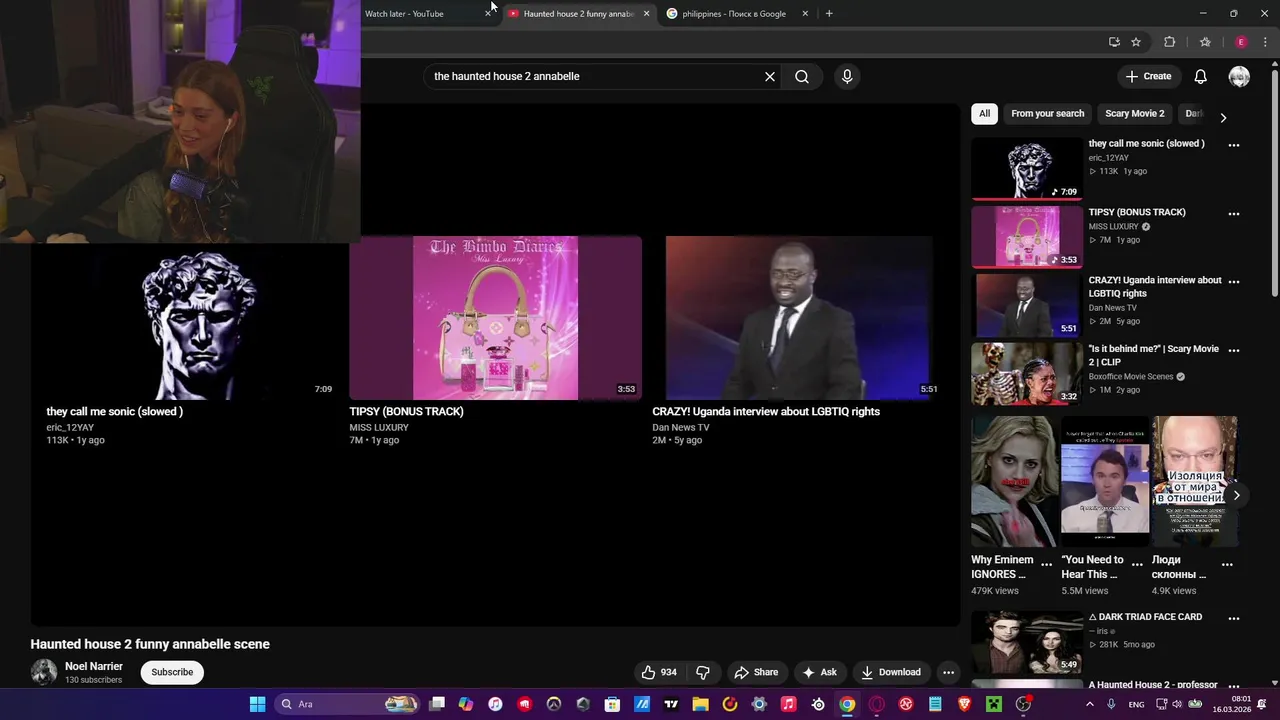This screenshot has width=1280, height=720.
Task: Play the endscreen TIPSY (BONUS TRACK) video
Action: (x=496, y=318)
